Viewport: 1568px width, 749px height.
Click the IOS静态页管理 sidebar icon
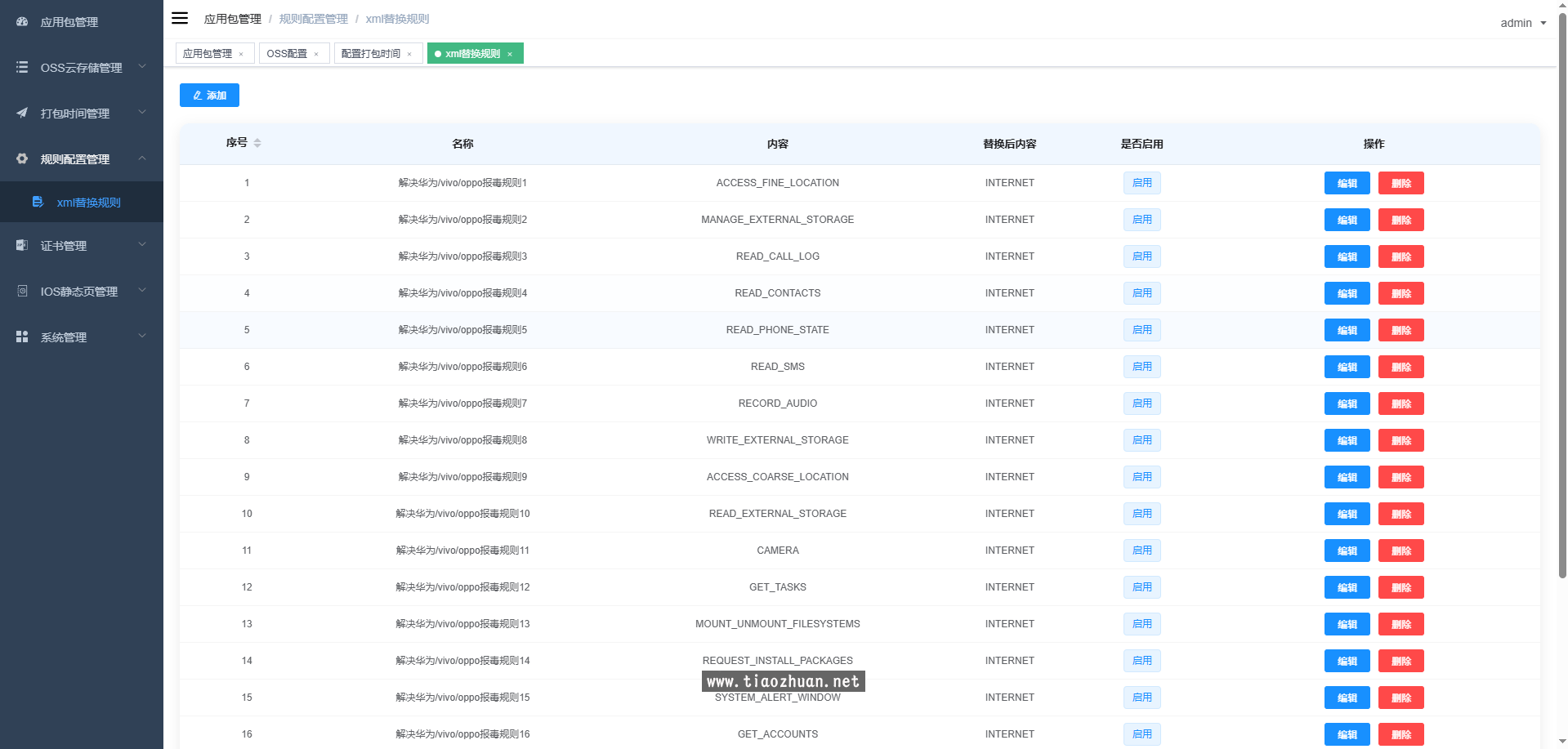(22, 292)
